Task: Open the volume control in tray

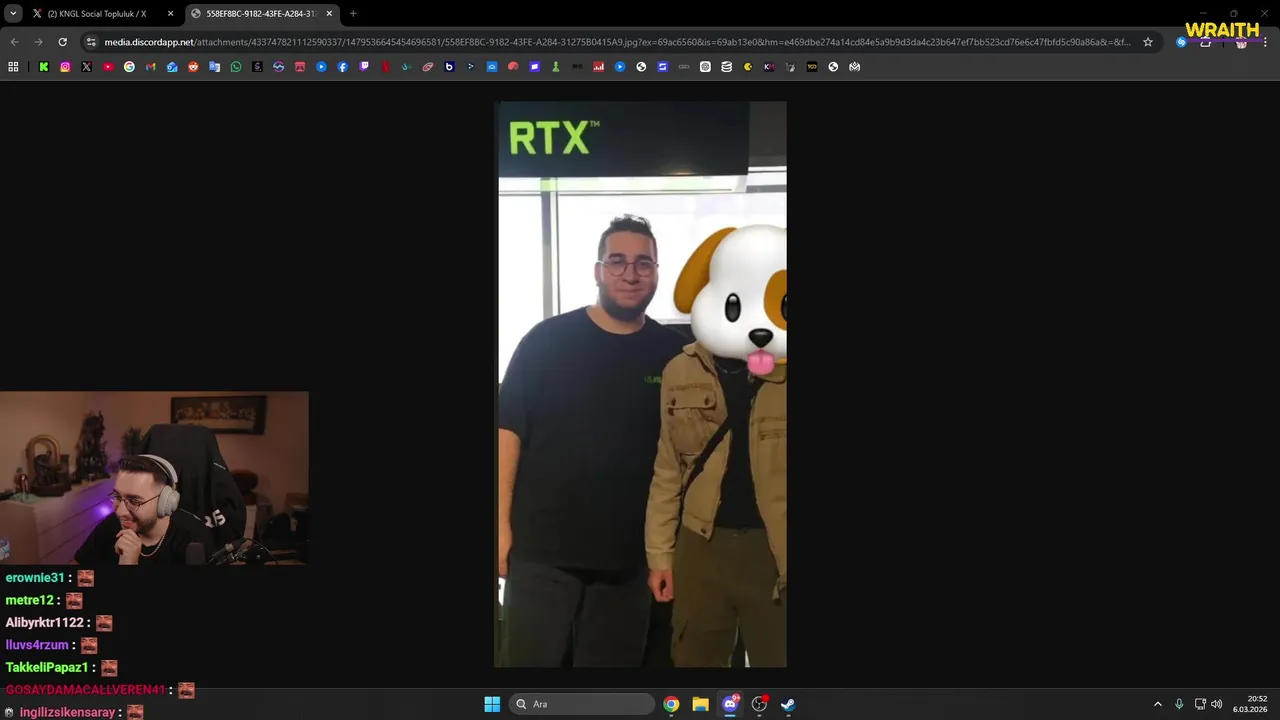Action: click(1217, 704)
